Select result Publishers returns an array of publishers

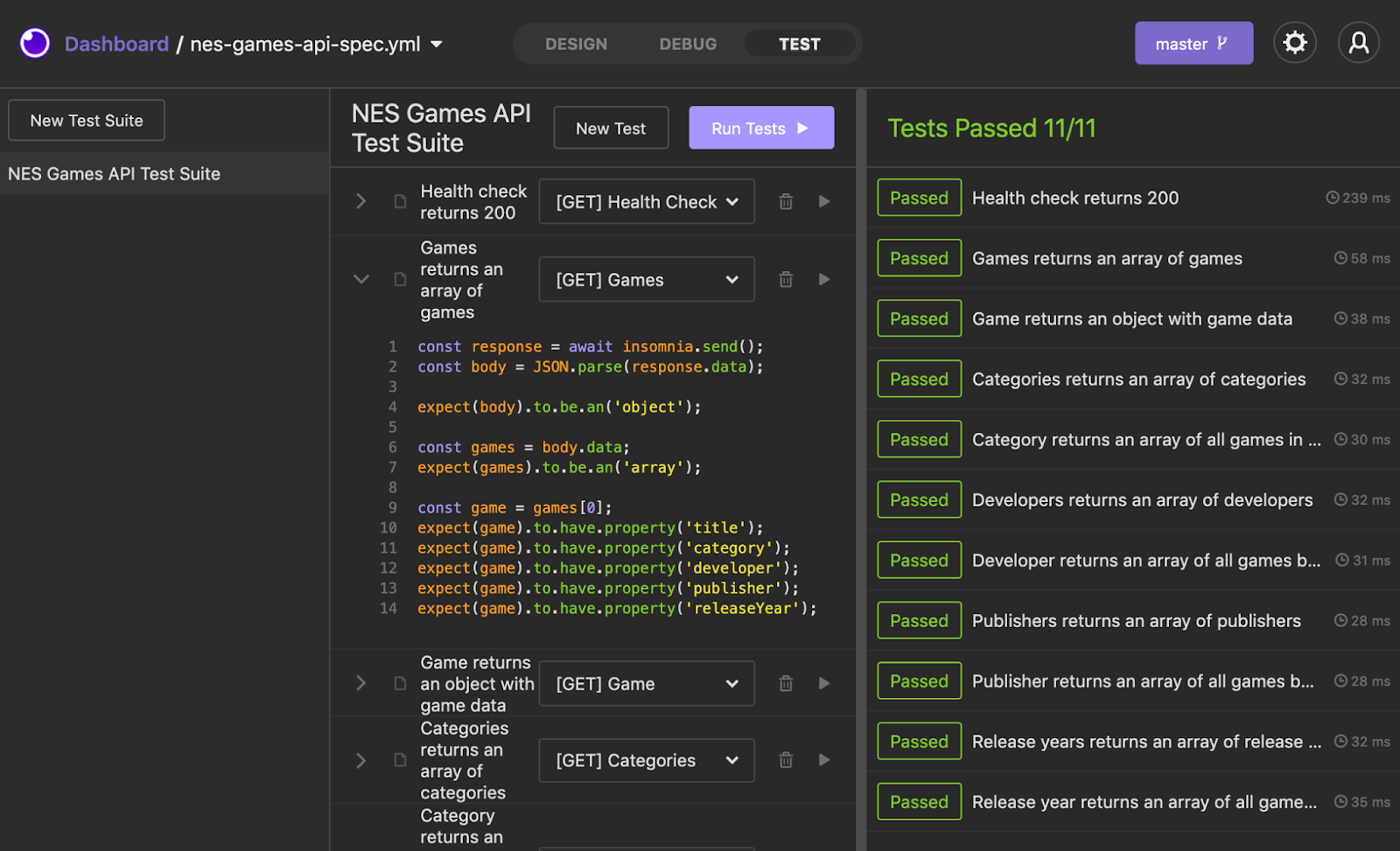[x=1136, y=620]
